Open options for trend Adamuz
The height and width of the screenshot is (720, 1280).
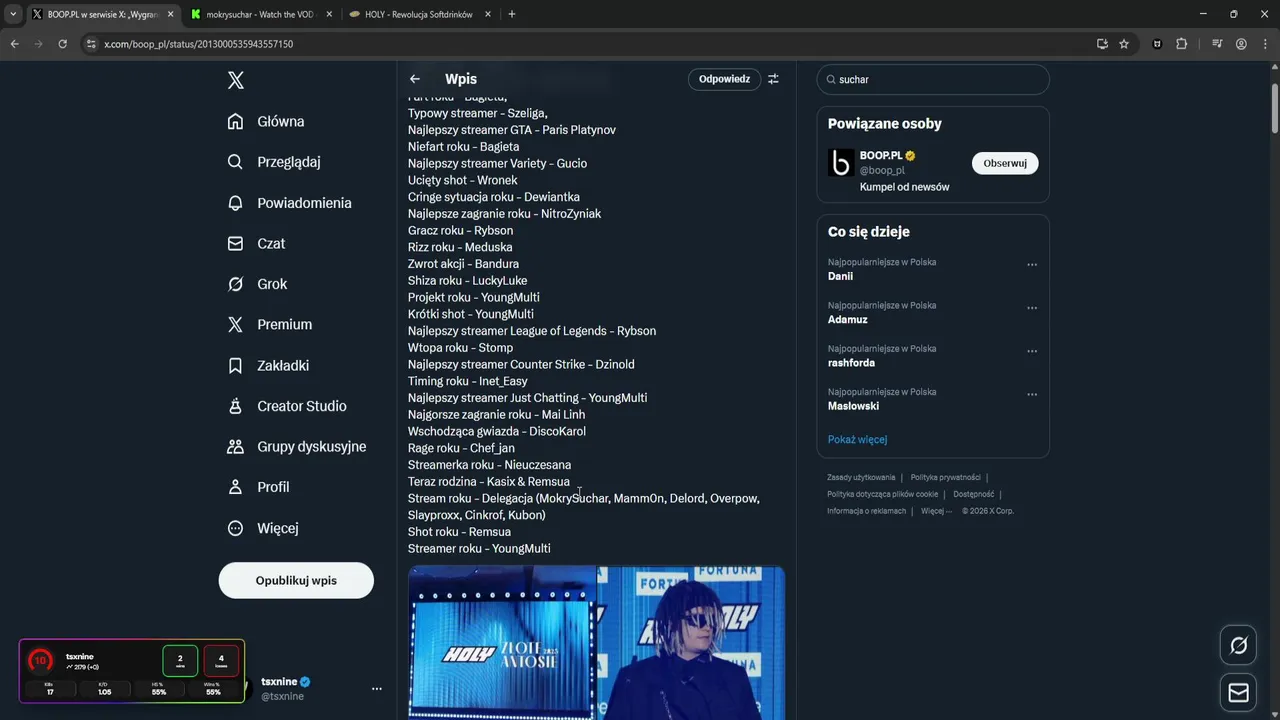pos(1032,308)
